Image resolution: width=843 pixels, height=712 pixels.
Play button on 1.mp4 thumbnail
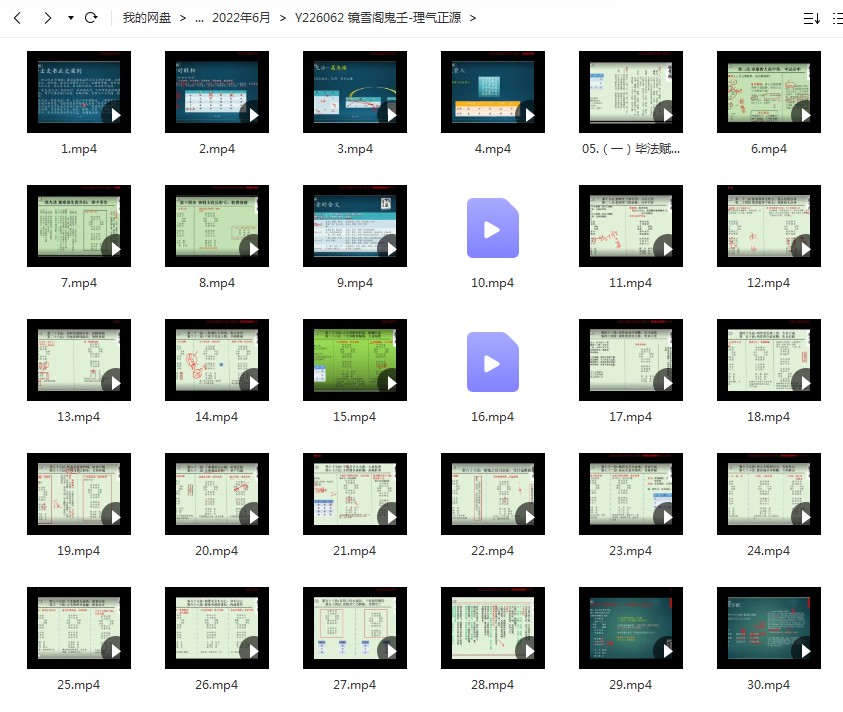[115, 115]
